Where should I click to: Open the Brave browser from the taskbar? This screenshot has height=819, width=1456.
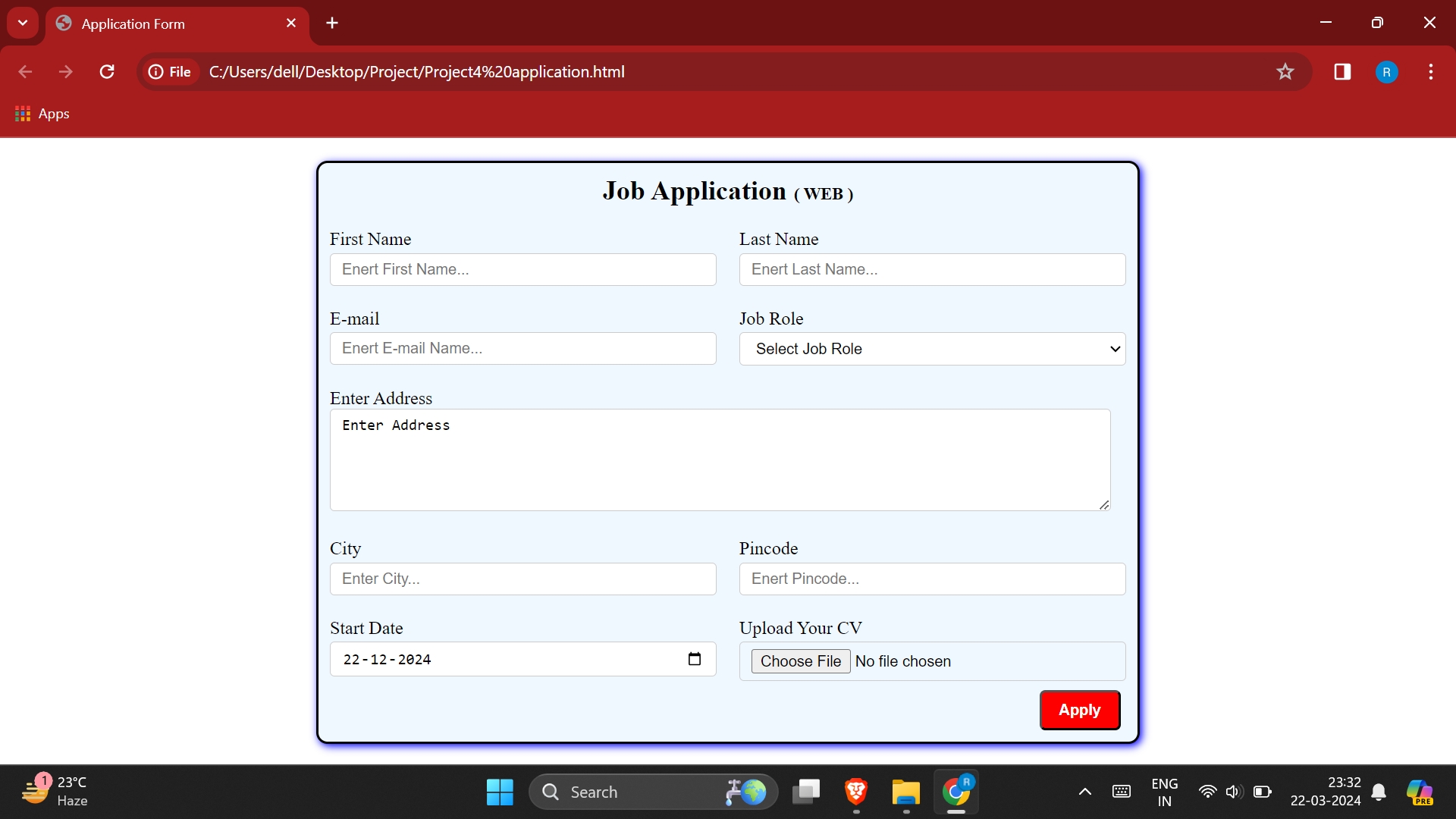click(x=856, y=792)
